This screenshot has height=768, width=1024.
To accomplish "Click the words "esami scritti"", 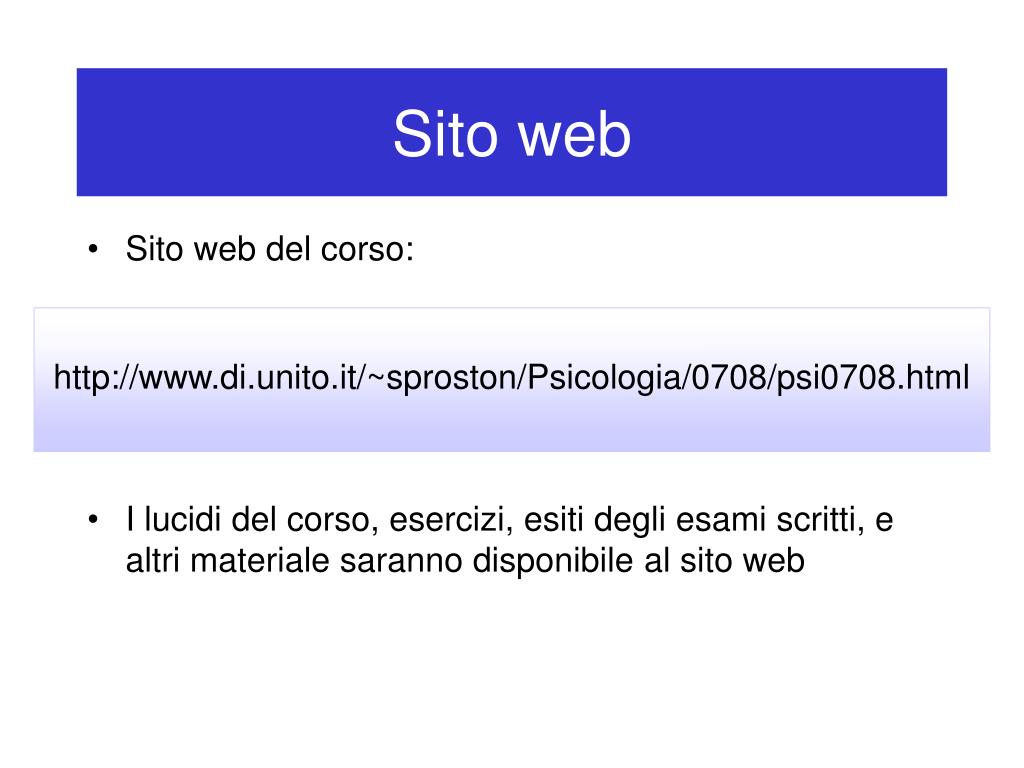I will click(770, 520).
